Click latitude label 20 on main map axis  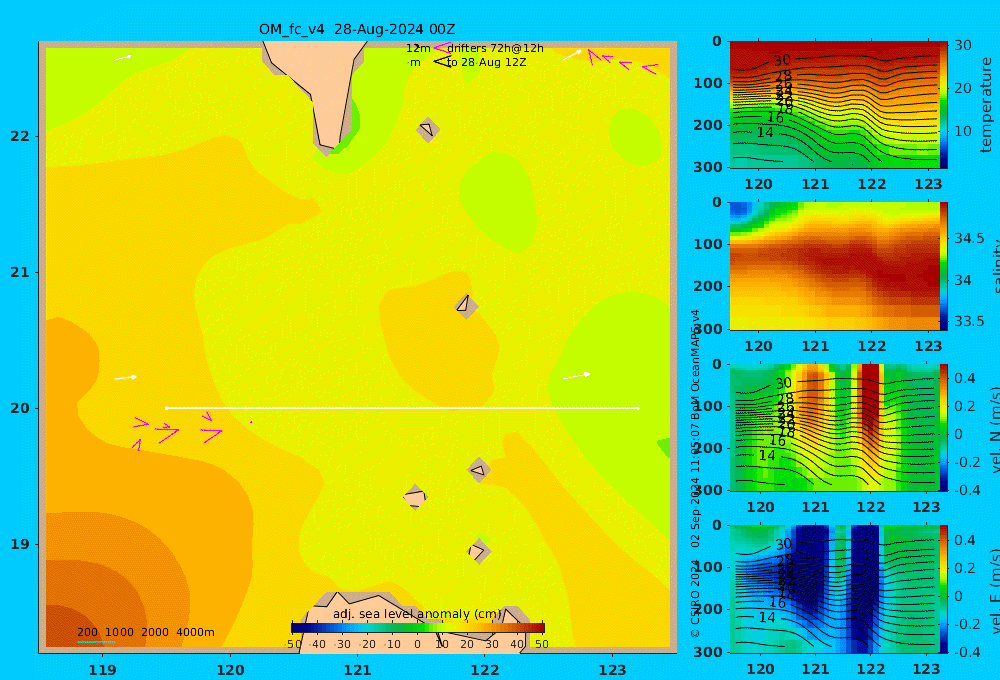pos(20,408)
